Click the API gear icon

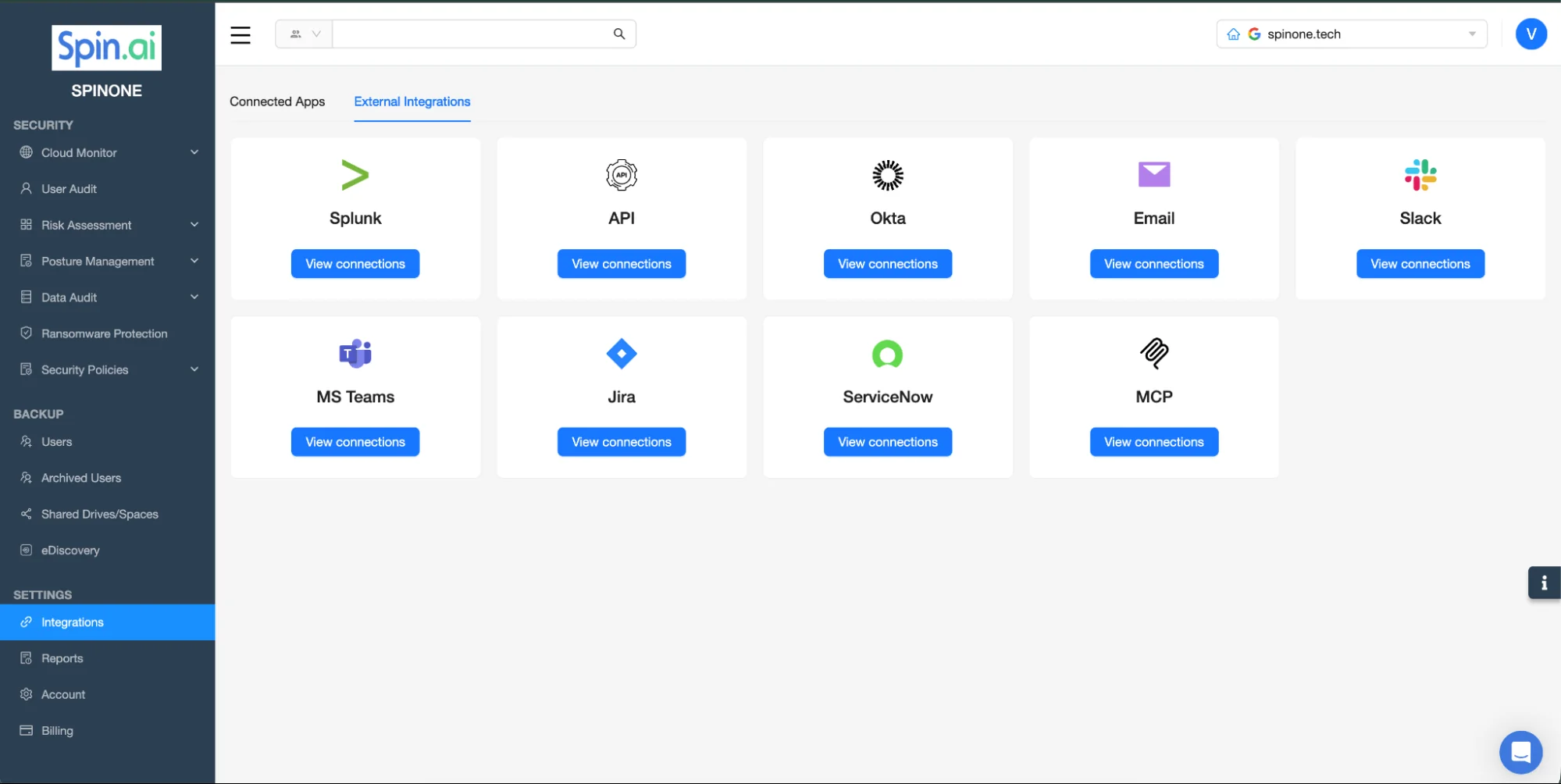[622, 175]
